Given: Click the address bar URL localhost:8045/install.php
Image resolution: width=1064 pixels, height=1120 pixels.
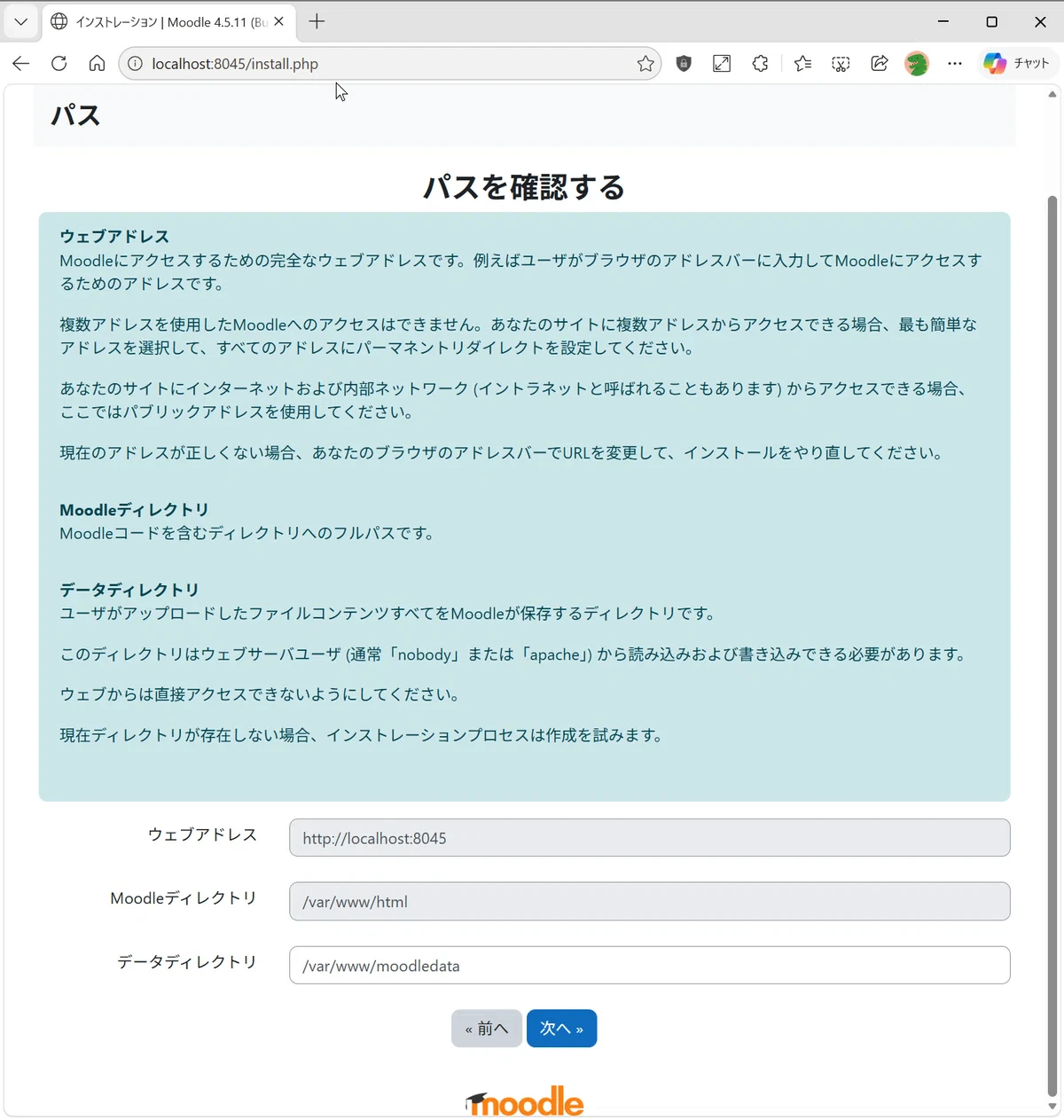Looking at the screenshot, I should [235, 64].
